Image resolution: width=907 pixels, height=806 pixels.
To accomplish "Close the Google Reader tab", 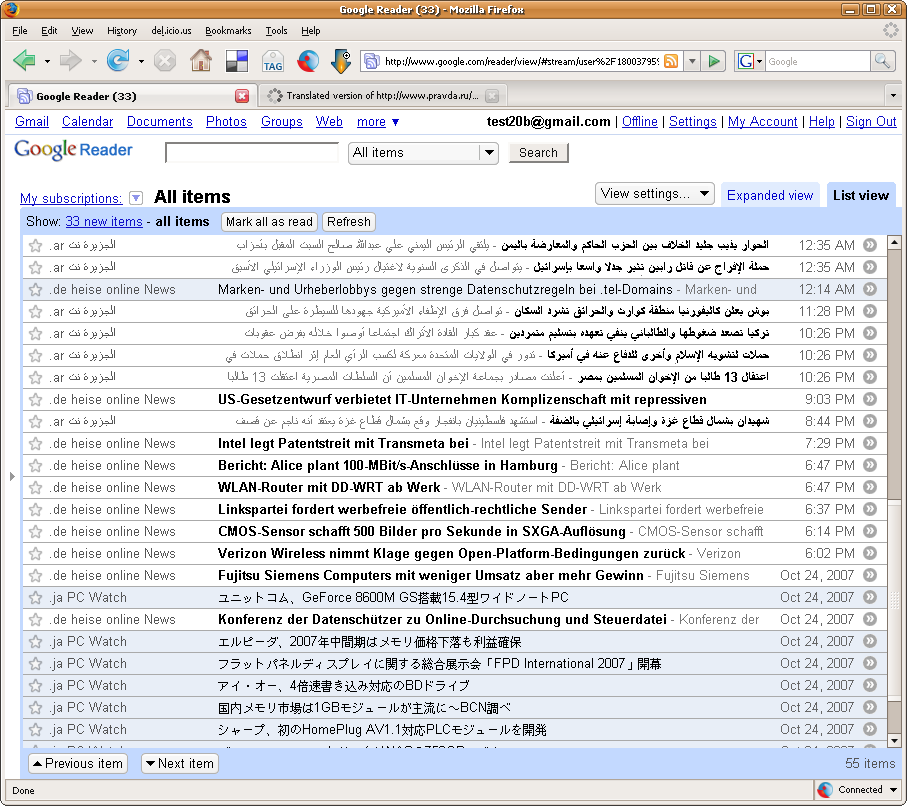I will [x=242, y=96].
